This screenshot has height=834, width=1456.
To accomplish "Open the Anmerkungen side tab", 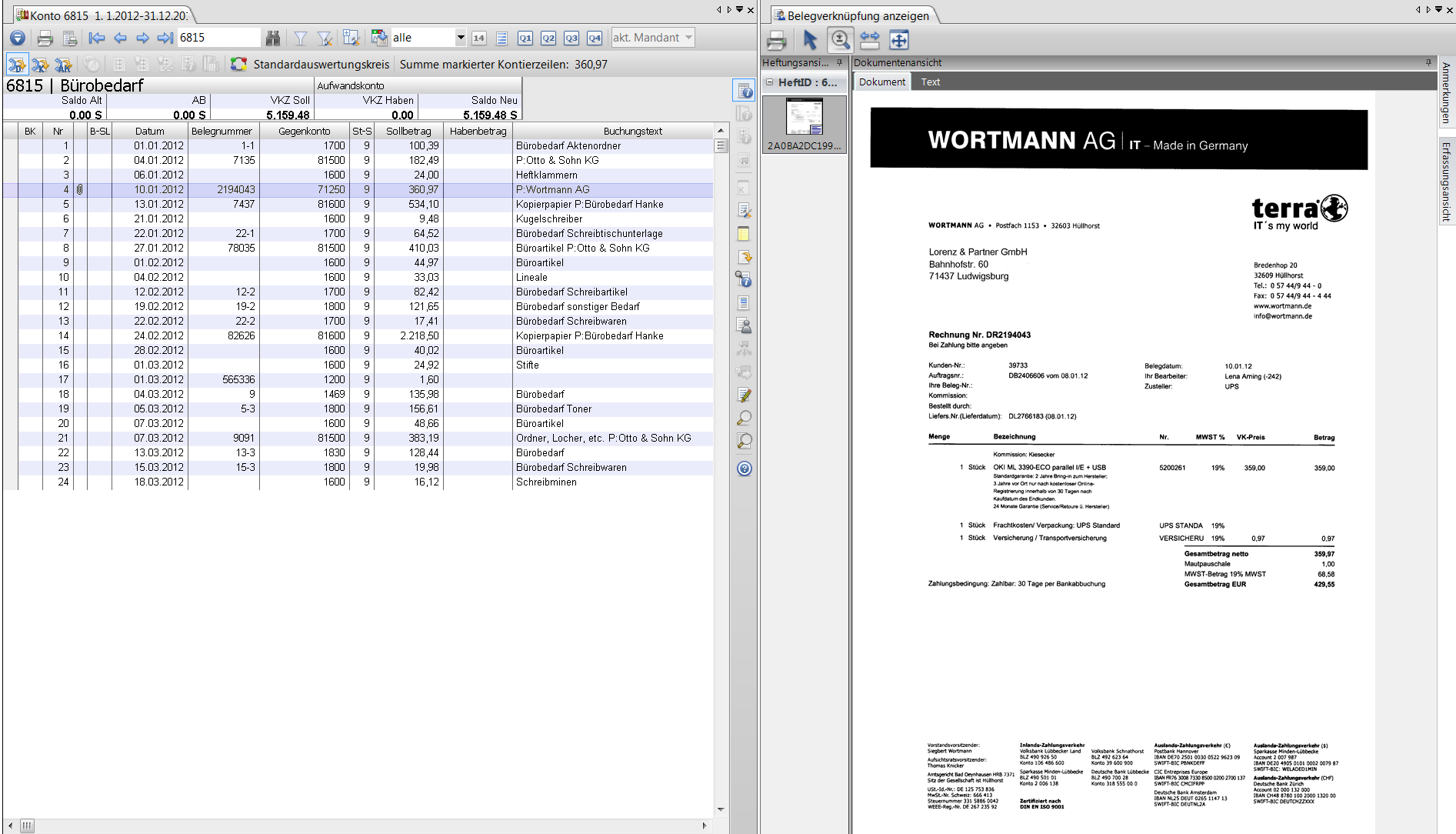I will 1446,92.
